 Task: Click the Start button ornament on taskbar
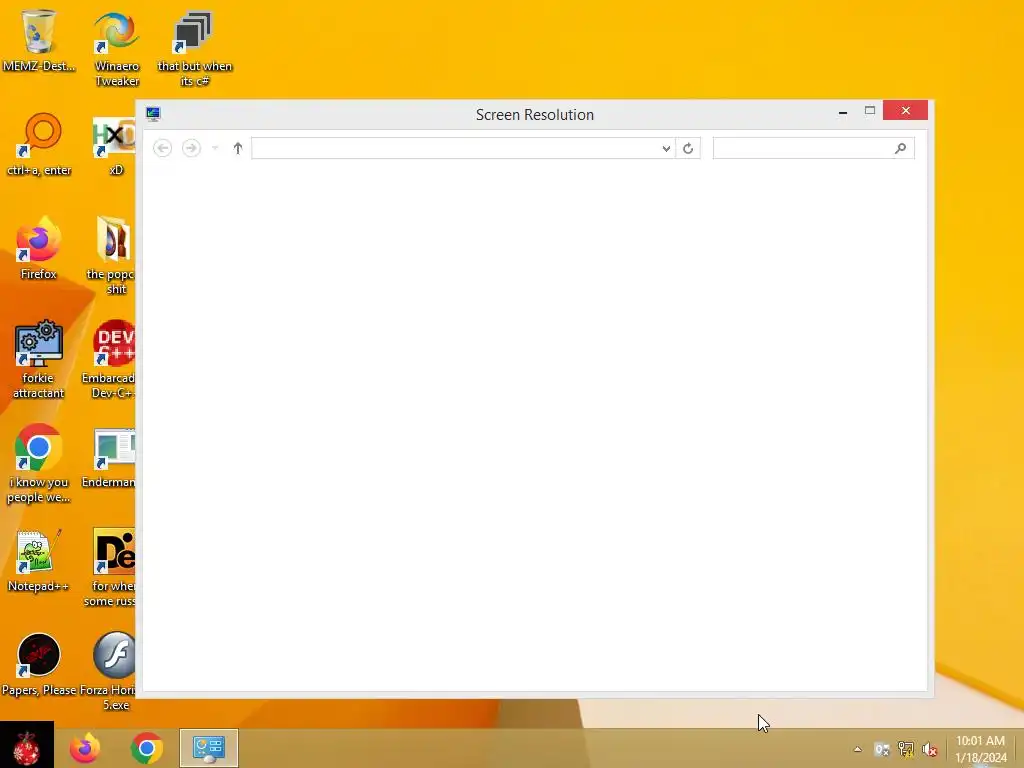coord(27,746)
